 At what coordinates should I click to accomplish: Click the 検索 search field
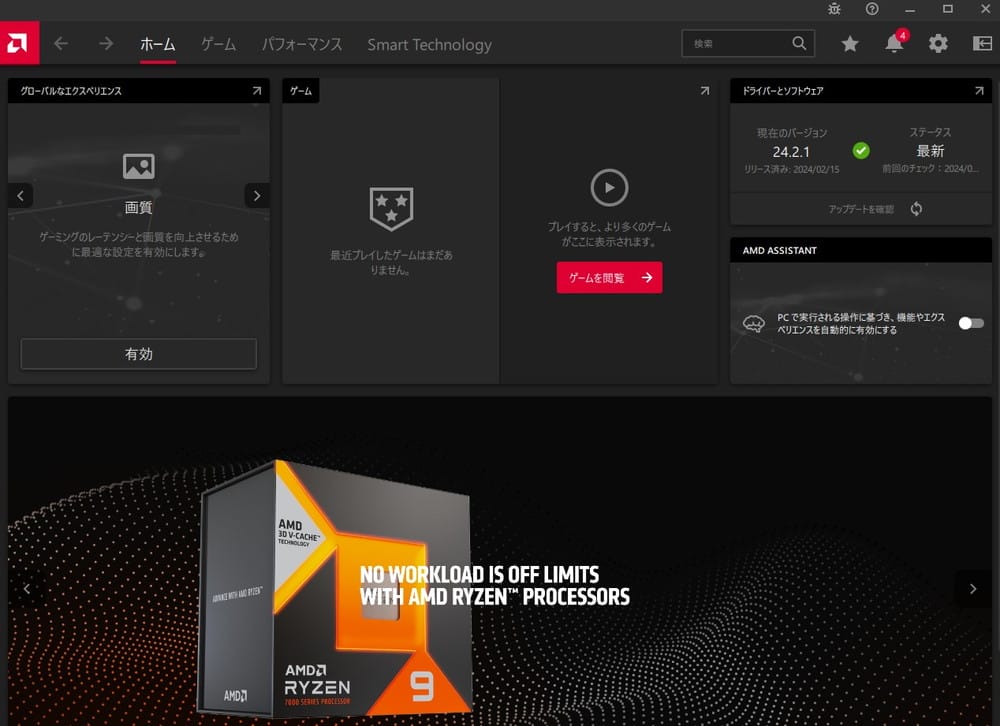(738, 44)
